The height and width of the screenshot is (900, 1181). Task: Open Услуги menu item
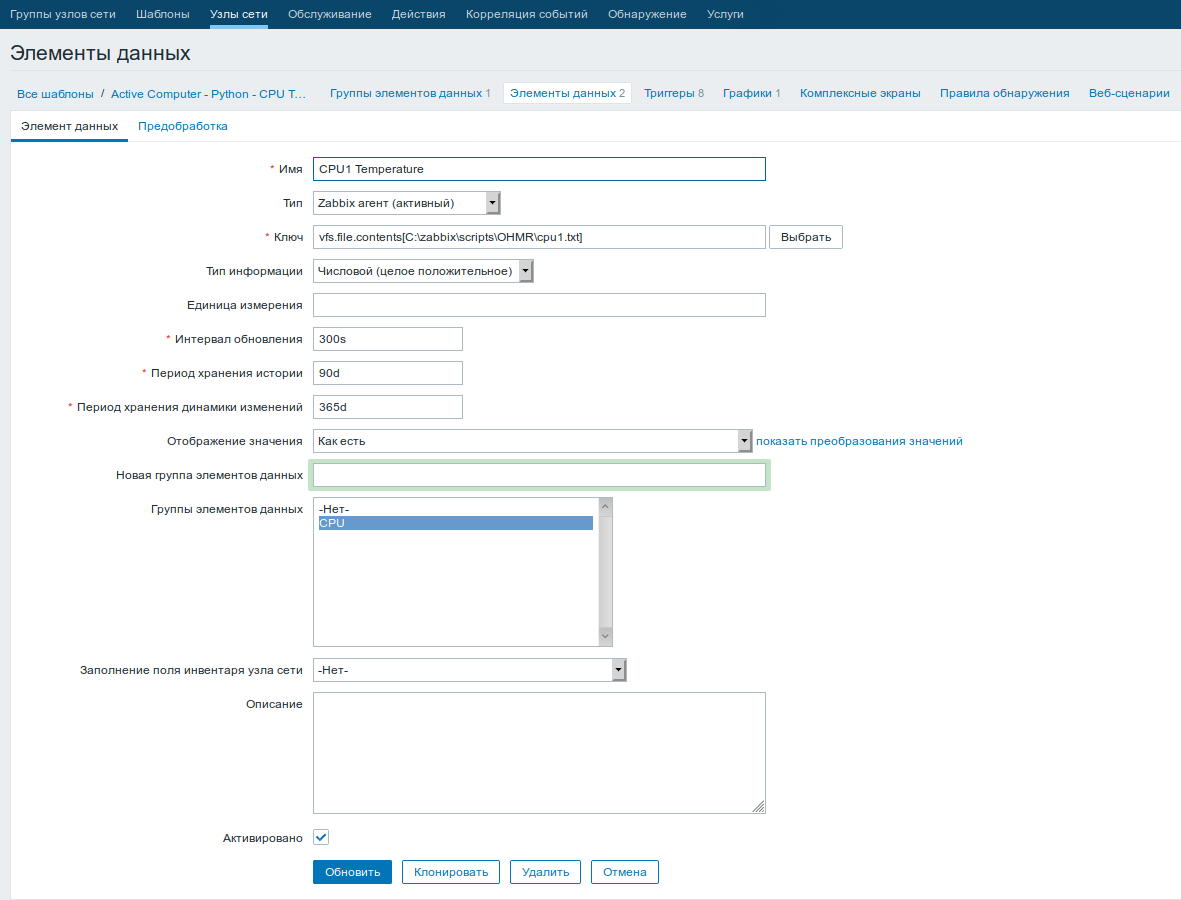[x=725, y=14]
